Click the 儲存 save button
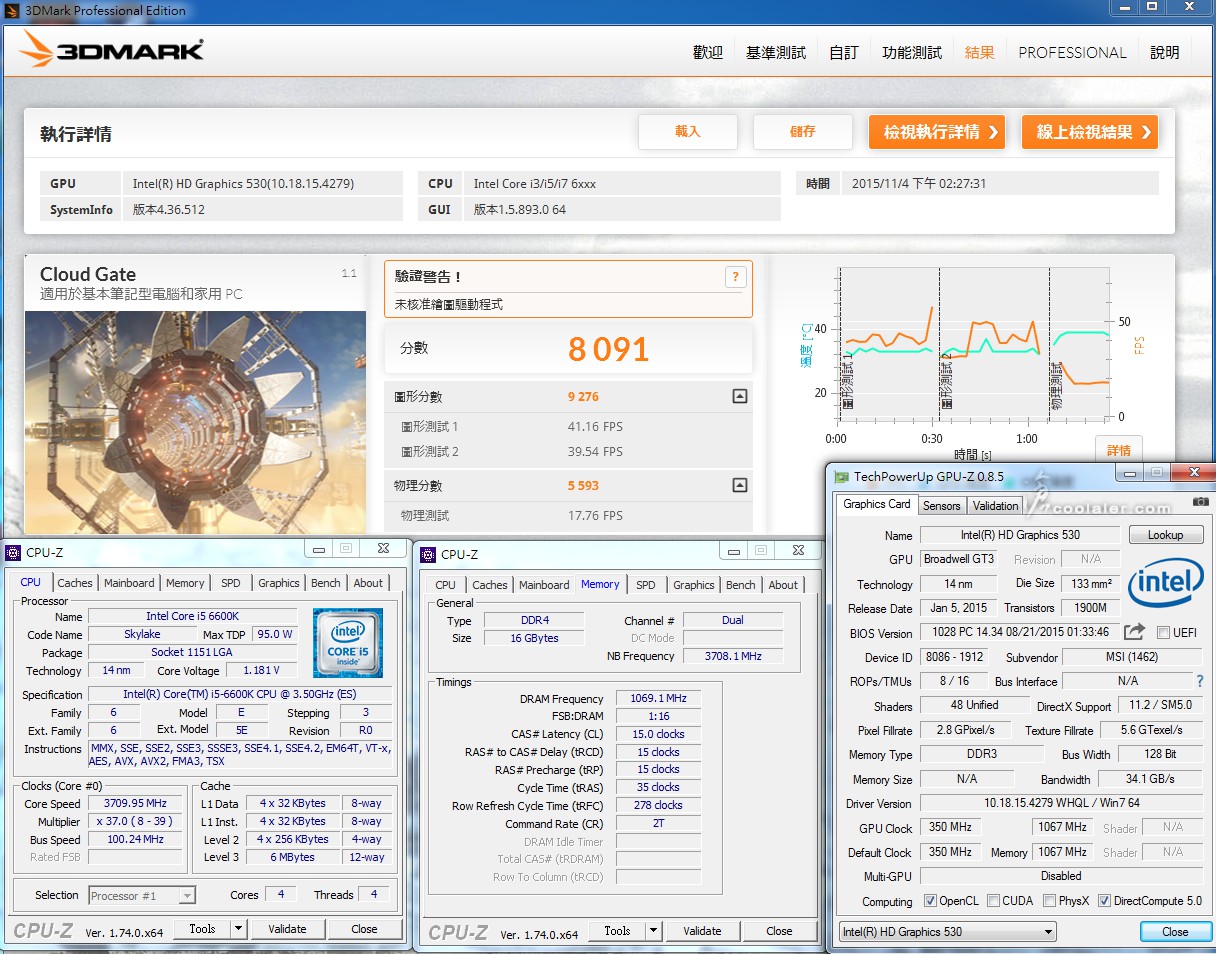1216x954 pixels. point(802,132)
